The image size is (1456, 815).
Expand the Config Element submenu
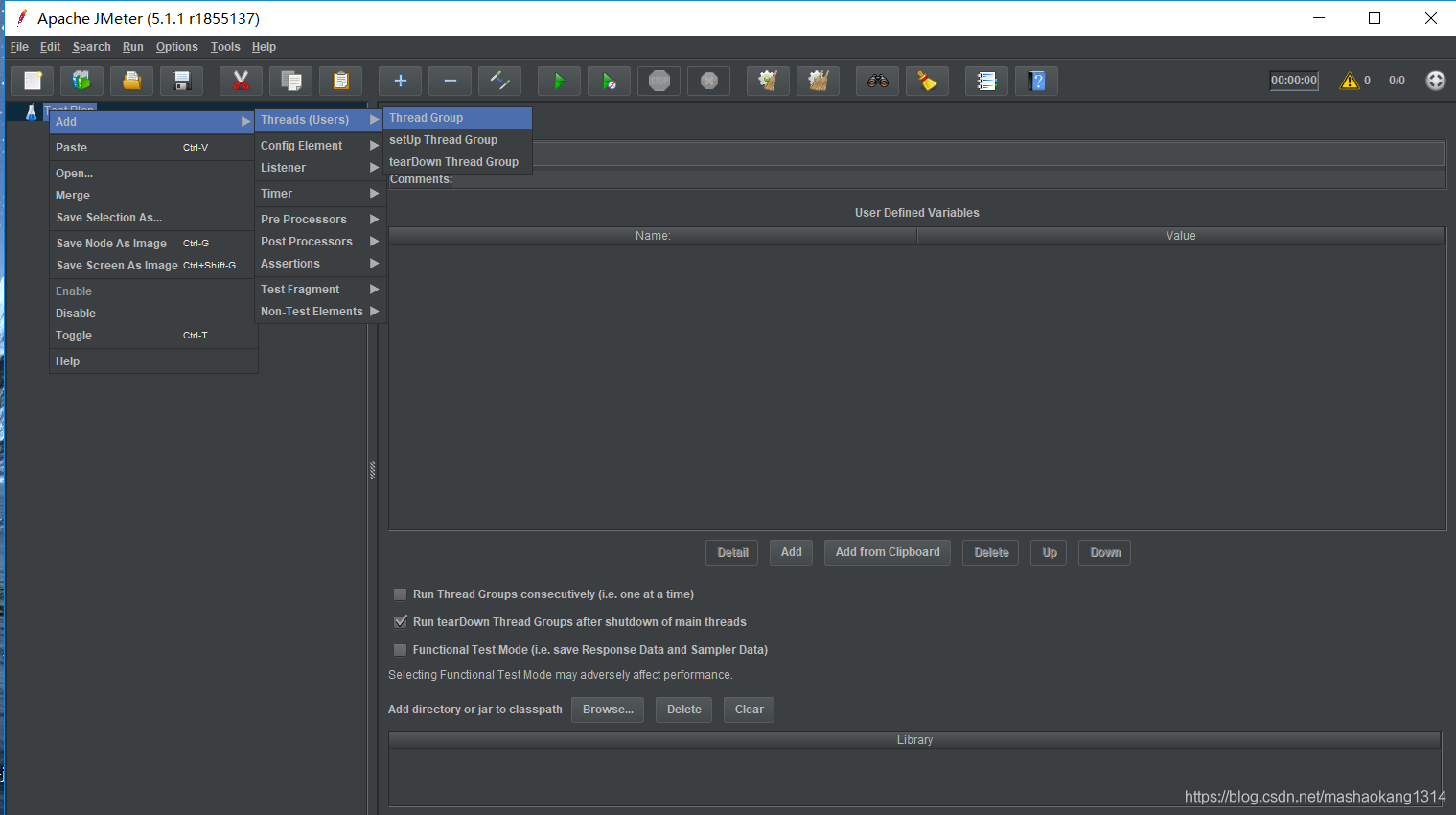320,146
